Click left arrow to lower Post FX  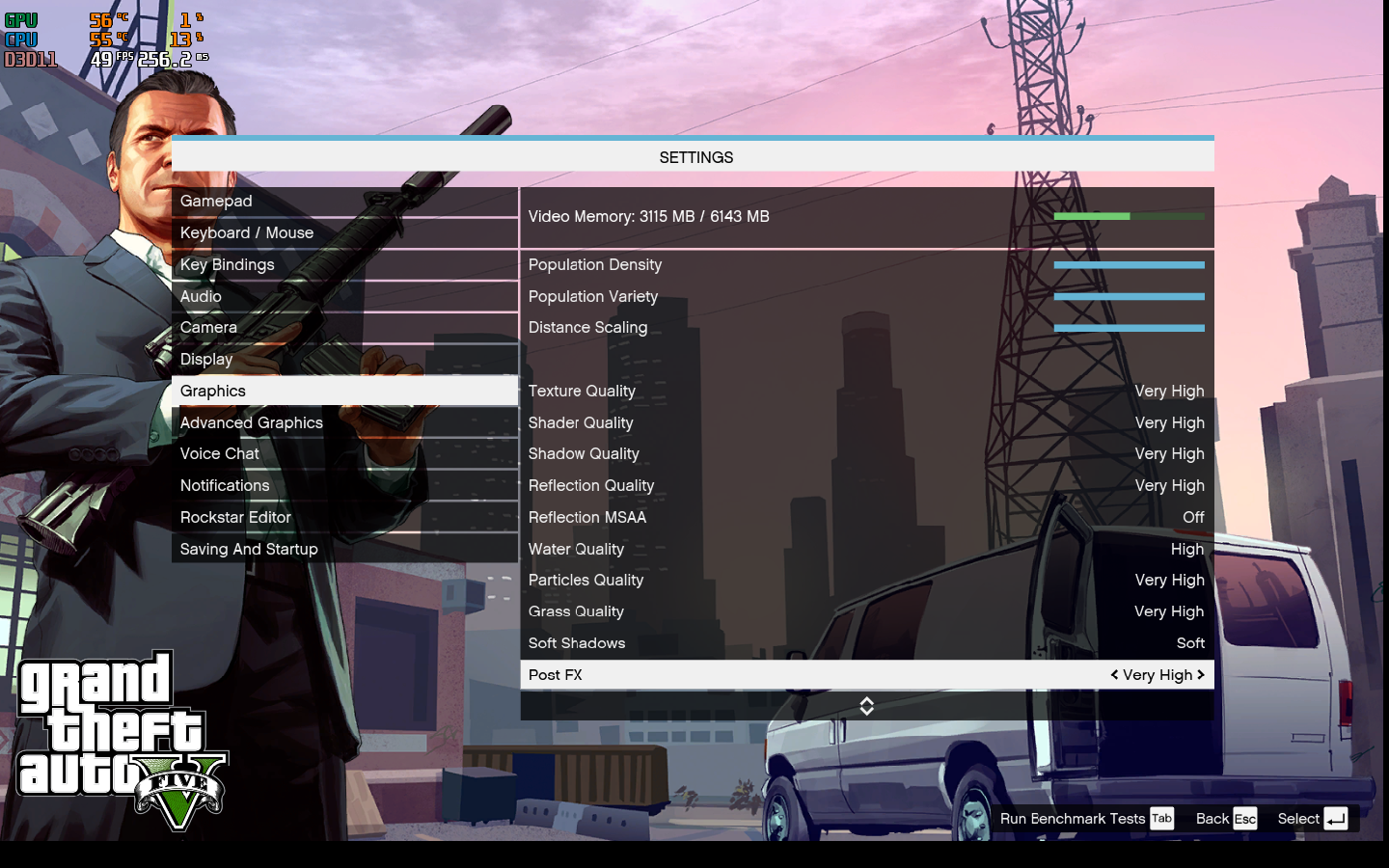pos(1114,675)
